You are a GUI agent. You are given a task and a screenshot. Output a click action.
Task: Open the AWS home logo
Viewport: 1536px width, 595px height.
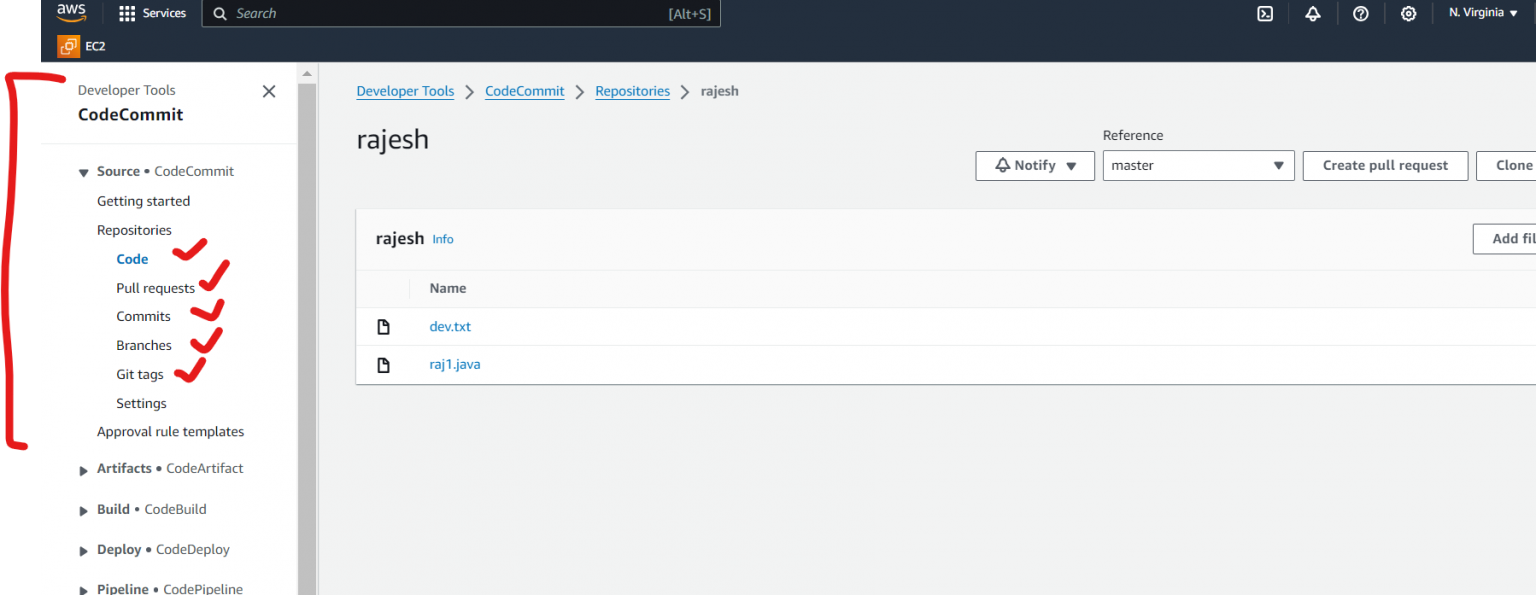(x=71, y=13)
